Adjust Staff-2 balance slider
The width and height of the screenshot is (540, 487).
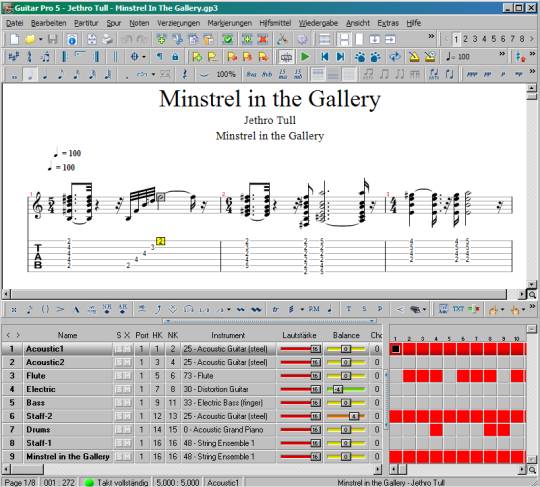point(345,416)
